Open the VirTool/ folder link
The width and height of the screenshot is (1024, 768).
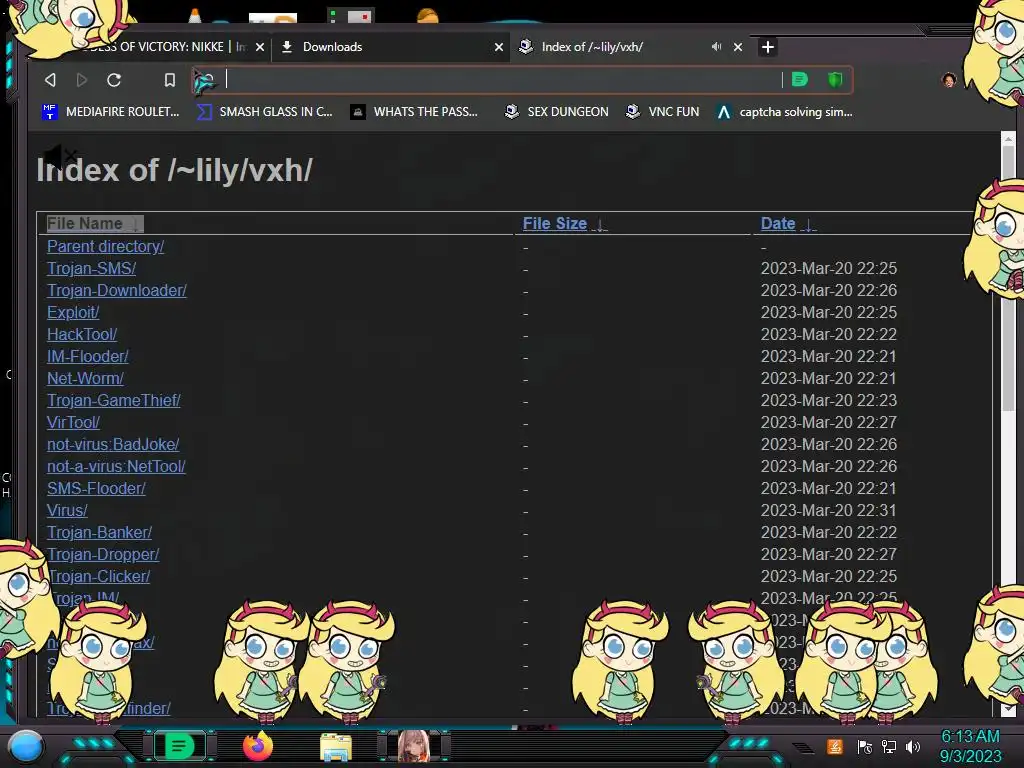[x=73, y=423]
